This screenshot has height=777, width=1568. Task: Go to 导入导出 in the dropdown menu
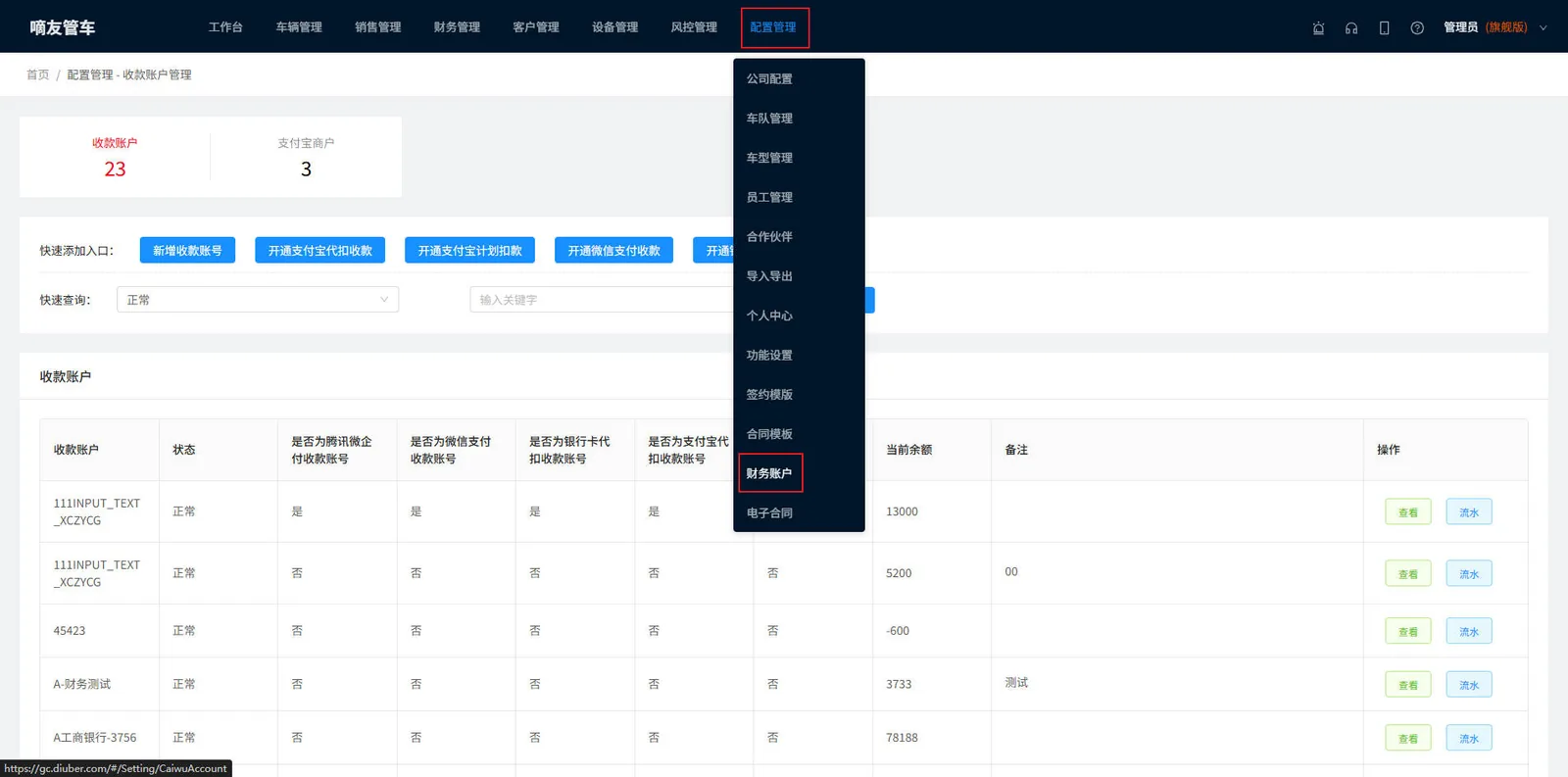799,276
